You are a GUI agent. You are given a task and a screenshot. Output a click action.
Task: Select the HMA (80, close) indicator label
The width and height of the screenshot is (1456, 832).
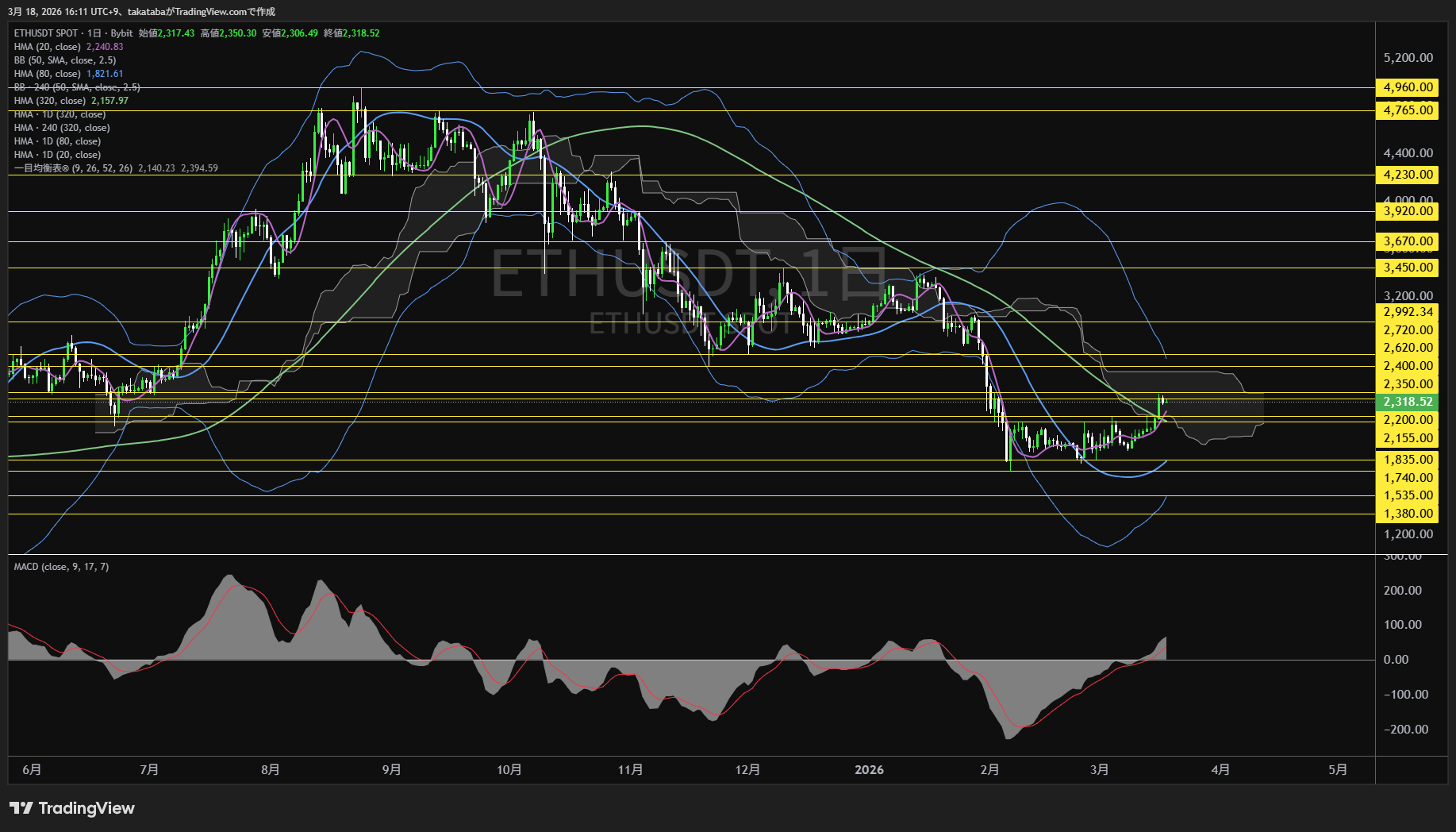pos(48,74)
